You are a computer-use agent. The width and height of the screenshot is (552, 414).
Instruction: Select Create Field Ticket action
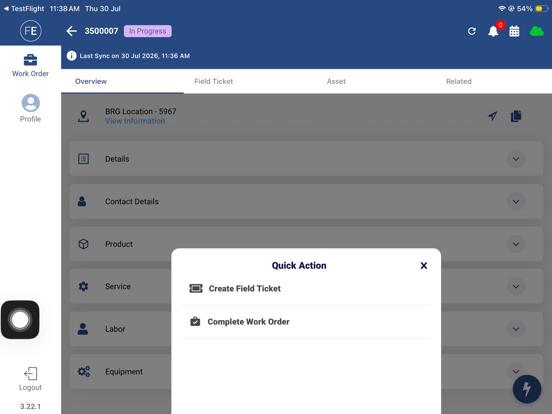pyautogui.click(x=306, y=289)
